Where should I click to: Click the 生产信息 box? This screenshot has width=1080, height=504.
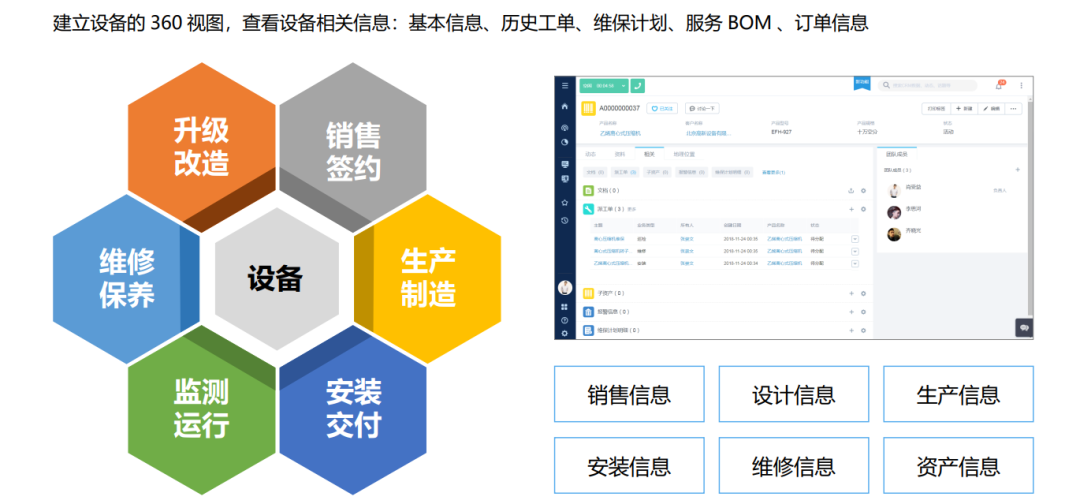pos(958,395)
